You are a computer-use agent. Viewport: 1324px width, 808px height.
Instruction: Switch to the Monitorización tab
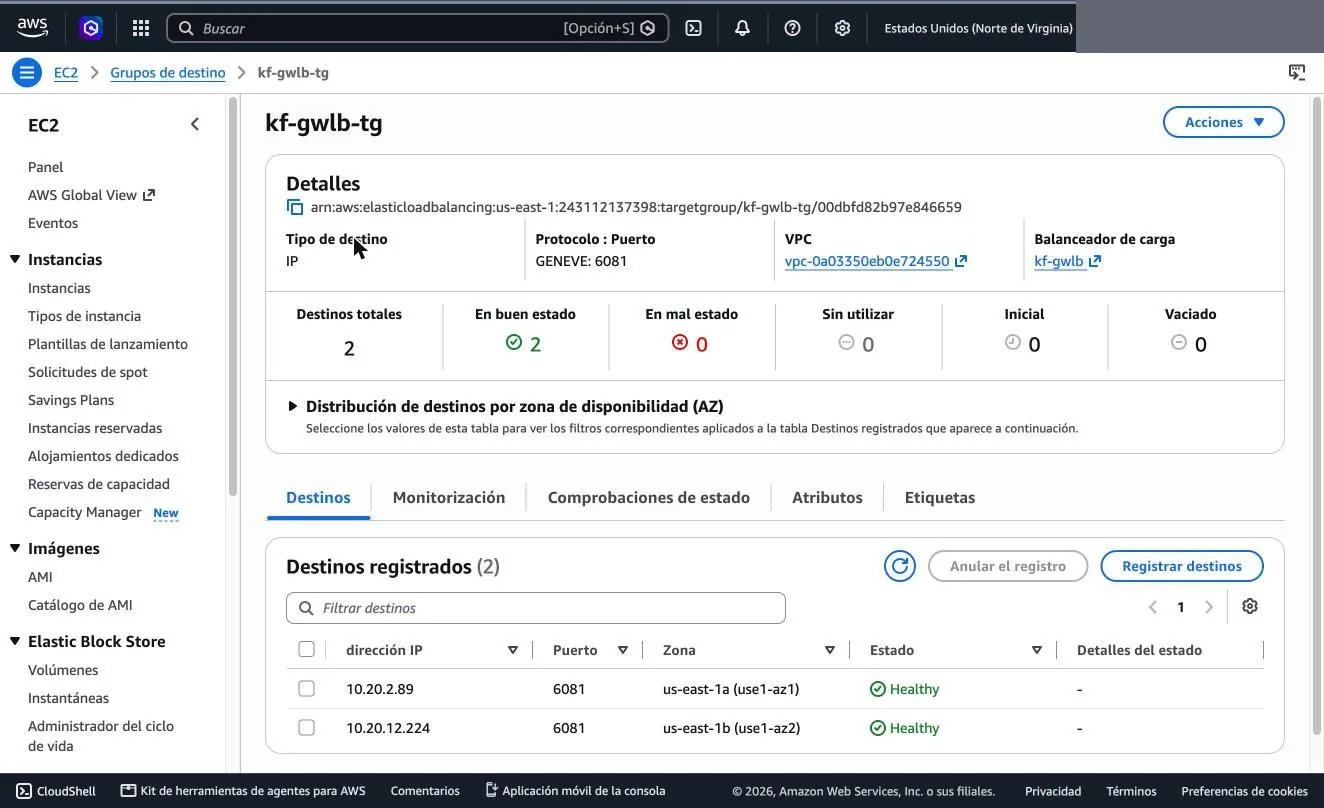coord(449,497)
